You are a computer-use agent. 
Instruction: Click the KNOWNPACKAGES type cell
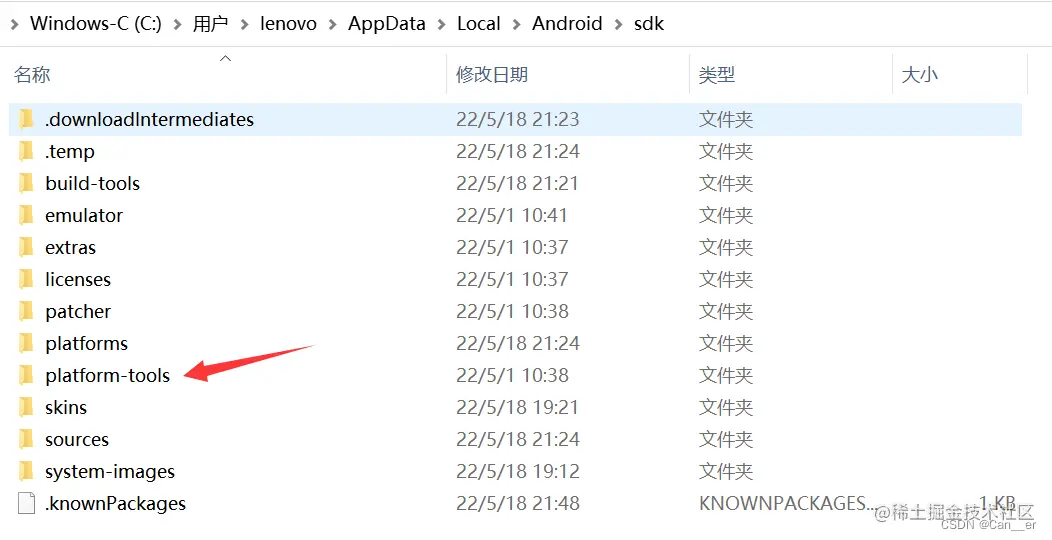[788, 503]
